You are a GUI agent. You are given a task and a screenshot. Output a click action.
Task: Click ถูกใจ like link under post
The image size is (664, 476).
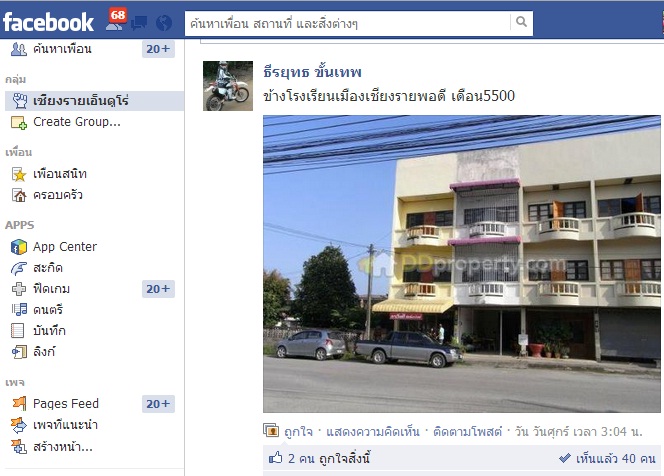coord(298,432)
